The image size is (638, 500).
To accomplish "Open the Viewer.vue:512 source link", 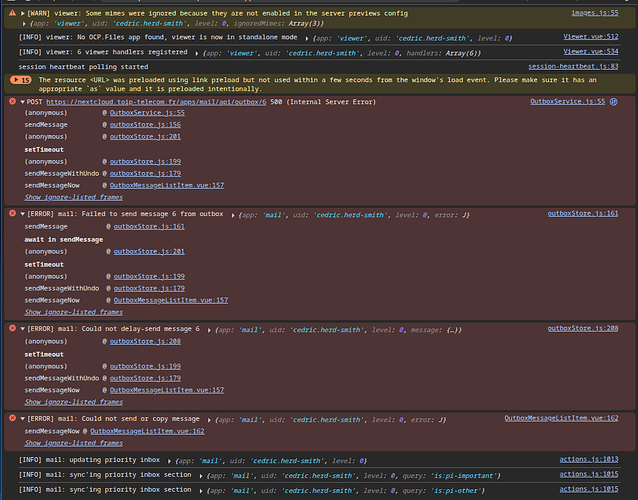I will pyautogui.click(x=590, y=37).
